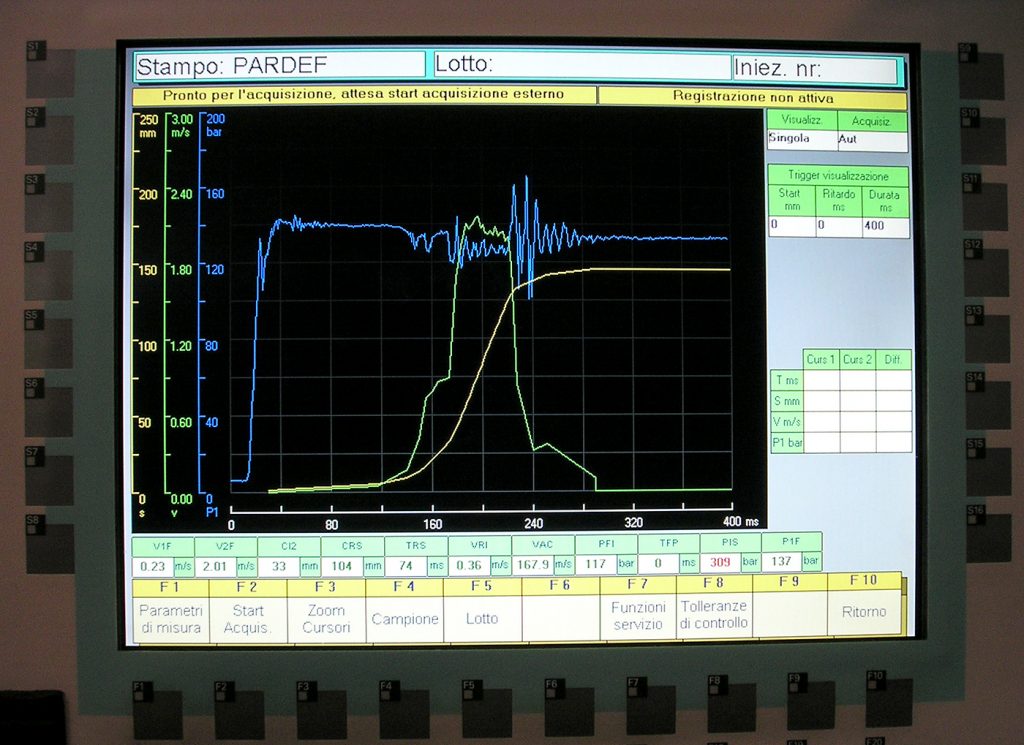Start acquisition with the F2 softkey

(248, 617)
